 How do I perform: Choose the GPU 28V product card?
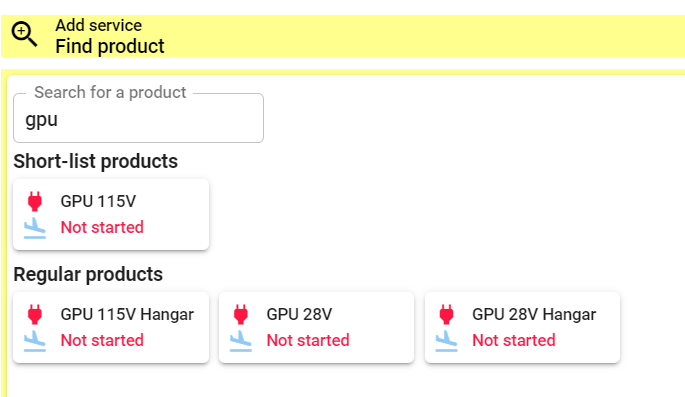316,328
